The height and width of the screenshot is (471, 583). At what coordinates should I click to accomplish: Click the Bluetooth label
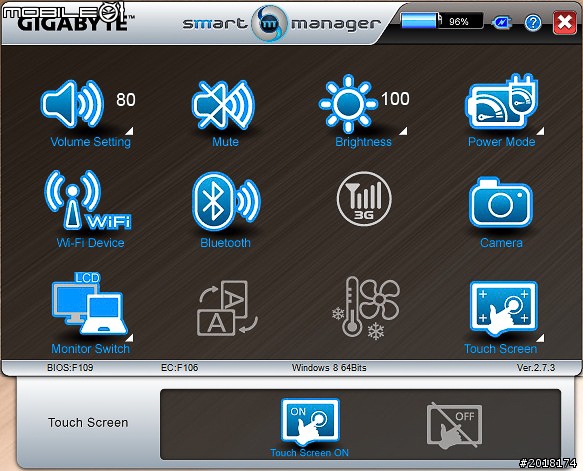(x=225, y=243)
